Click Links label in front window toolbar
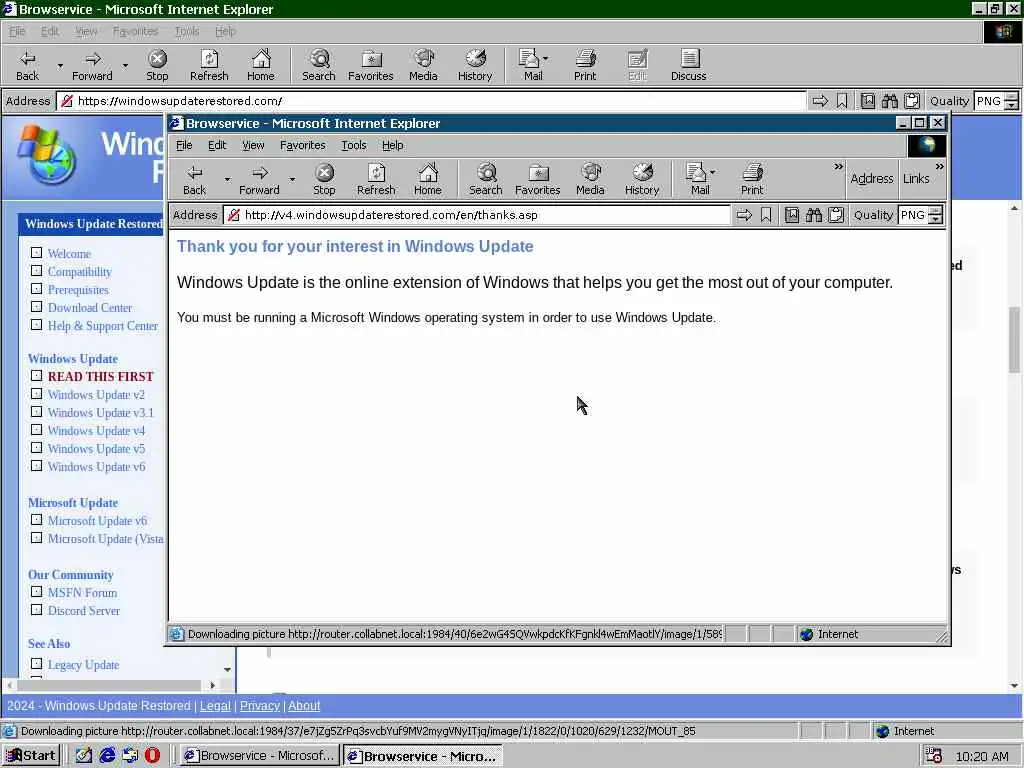The image size is (1024, 768). coord(916,178)
